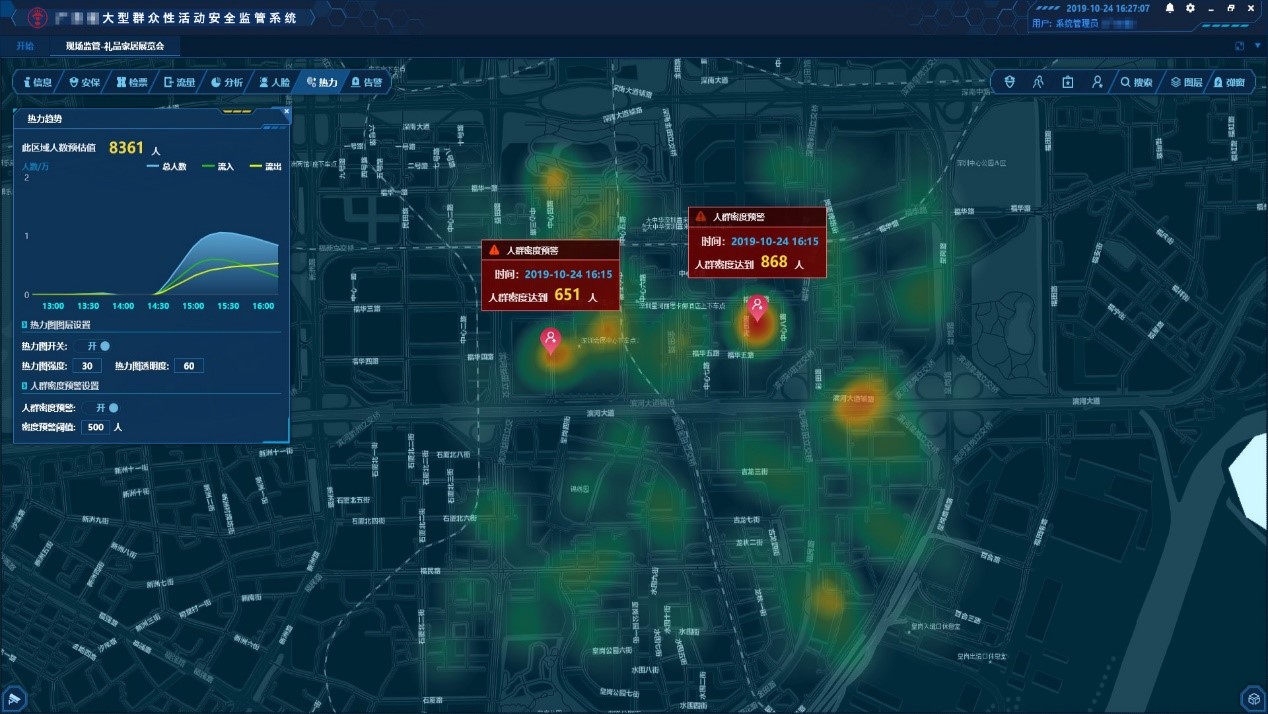Switch to the 开始 tab
1268x714 pixels.
[x=25, y=46]
